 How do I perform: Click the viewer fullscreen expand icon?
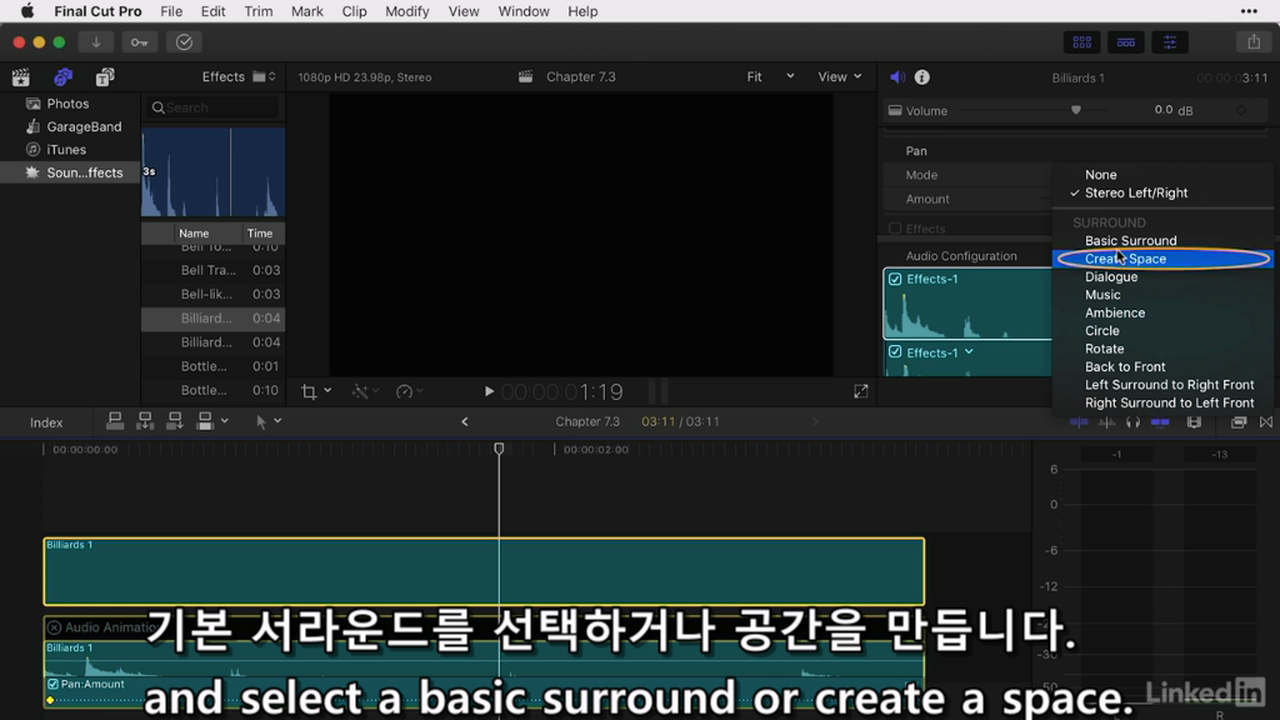[x=861, y=392]
